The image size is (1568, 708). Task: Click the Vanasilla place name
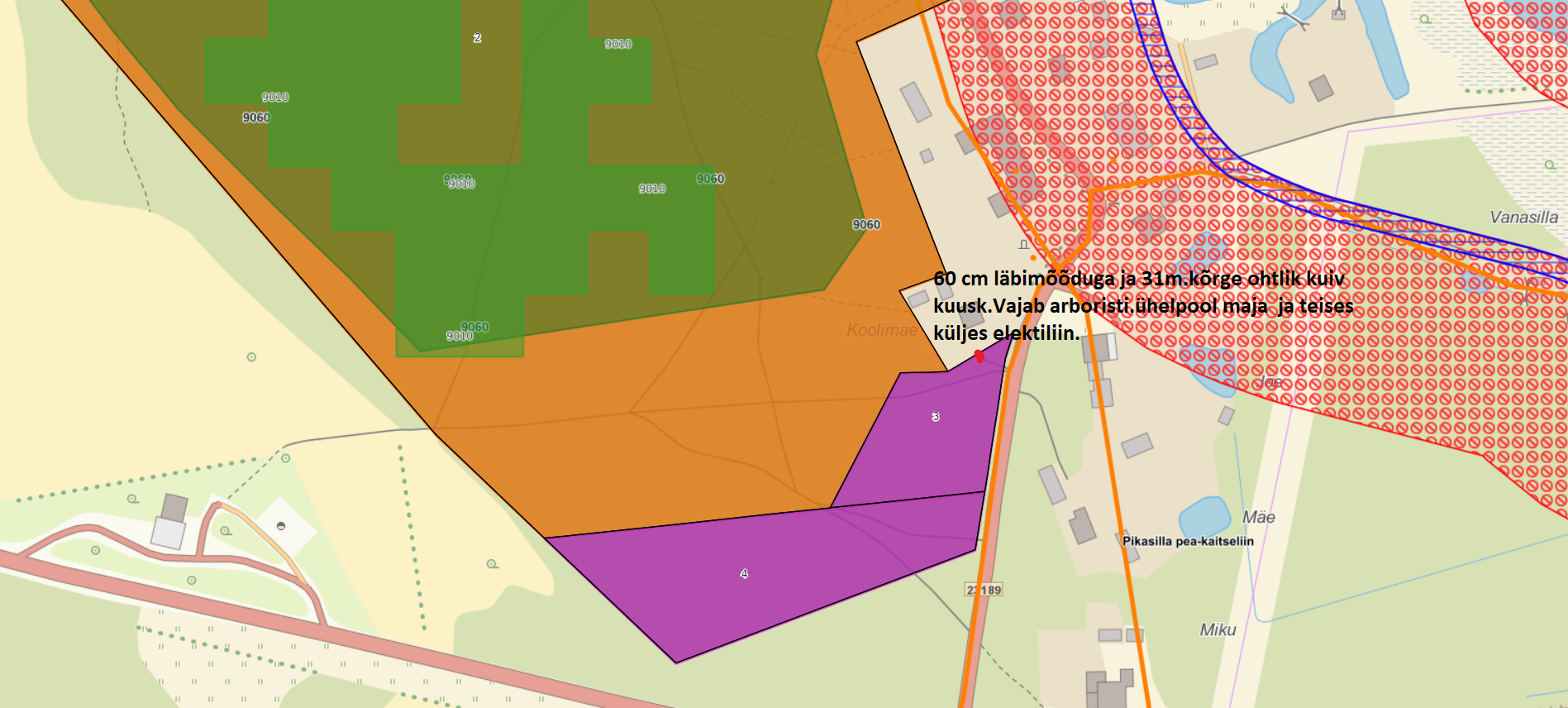[1523, 218]
